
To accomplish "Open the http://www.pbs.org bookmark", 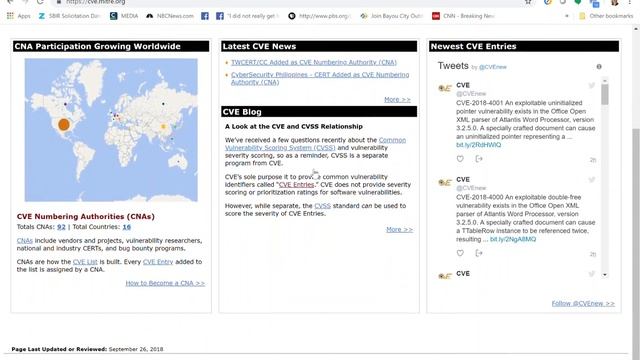I will pos(320,16).
